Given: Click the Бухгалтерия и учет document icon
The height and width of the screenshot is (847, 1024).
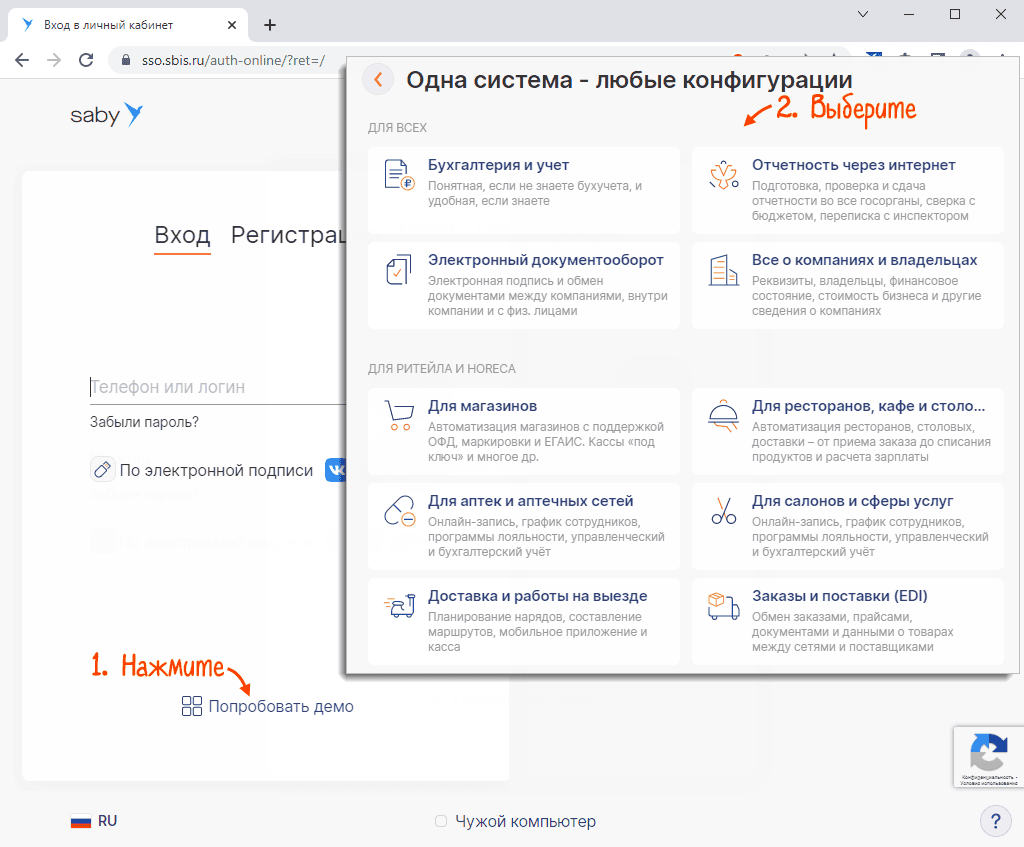Looking at the screenshot, I should pyautogui.click(x=399, y=175).
